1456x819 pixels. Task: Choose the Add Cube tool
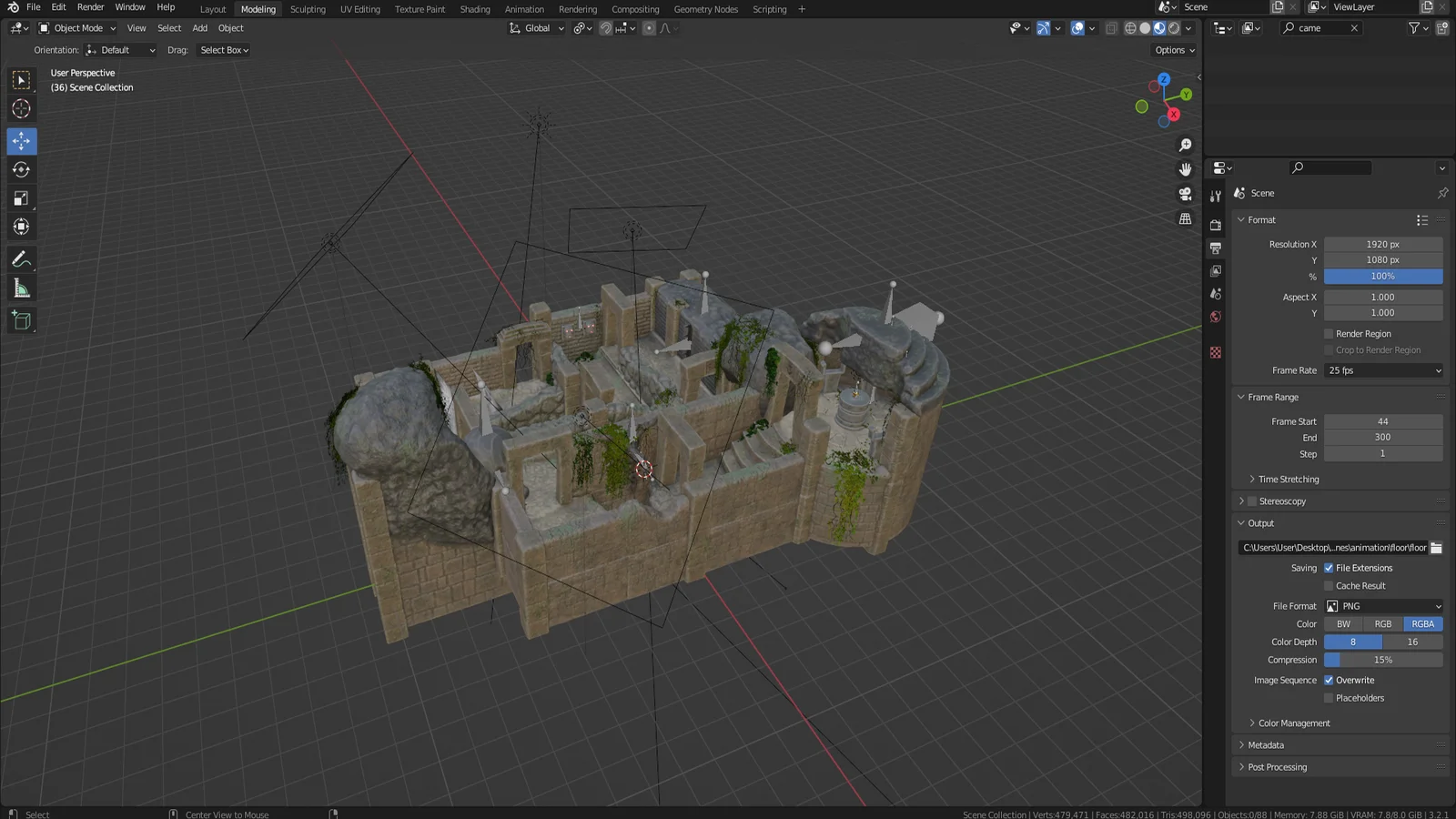coord(21,320)
